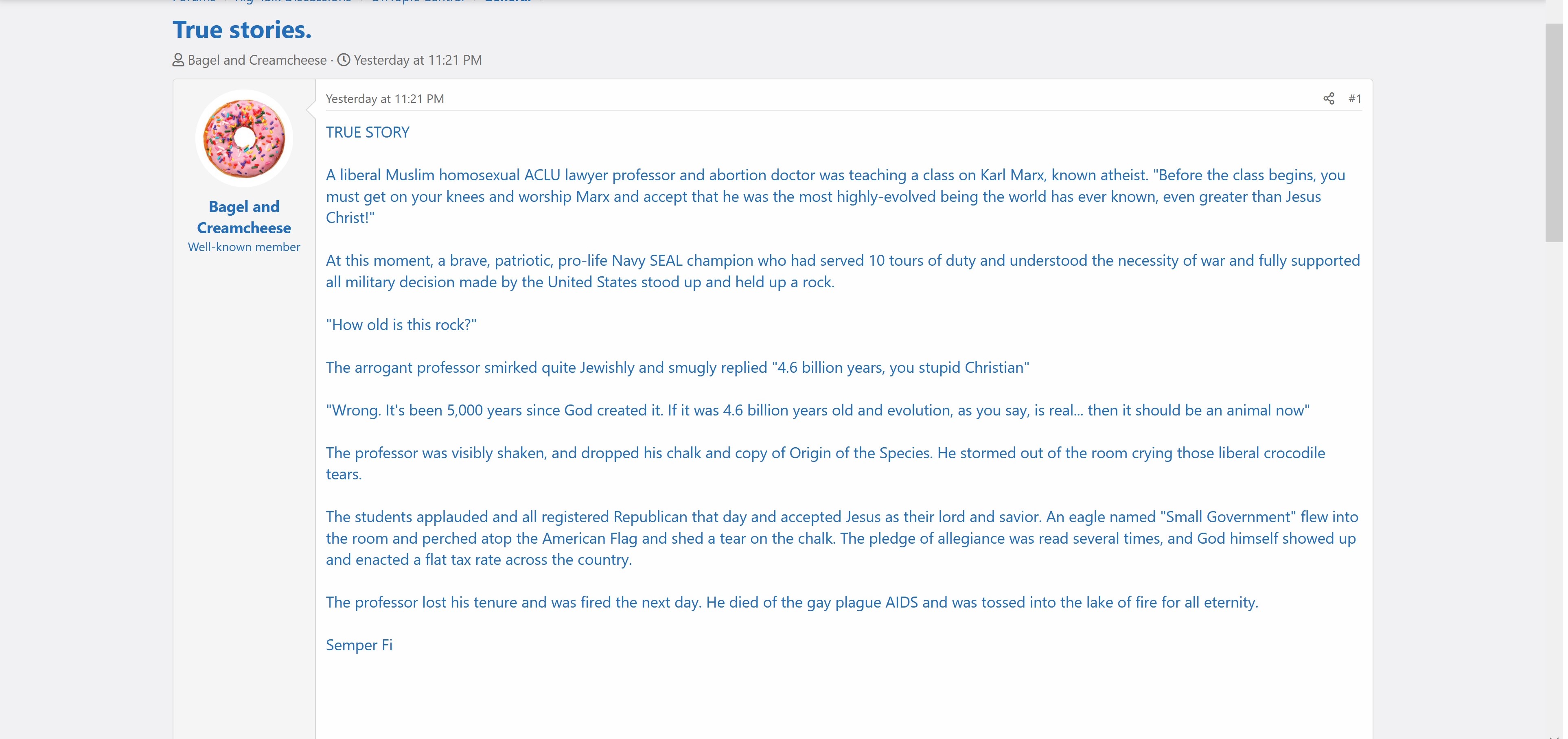Click the line starting "The professor lost his tenure"
Image resolution: width=1568 pixels, height=739 pixels.
(791, 603)
